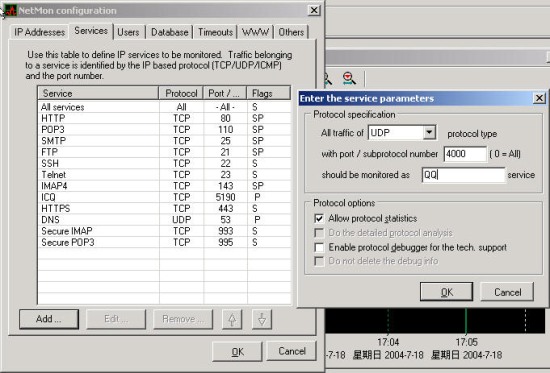Image resolution: width=550 pixels, height=373 pixels.
Task: Confirm service parameters with OK button
Action: 446,292
